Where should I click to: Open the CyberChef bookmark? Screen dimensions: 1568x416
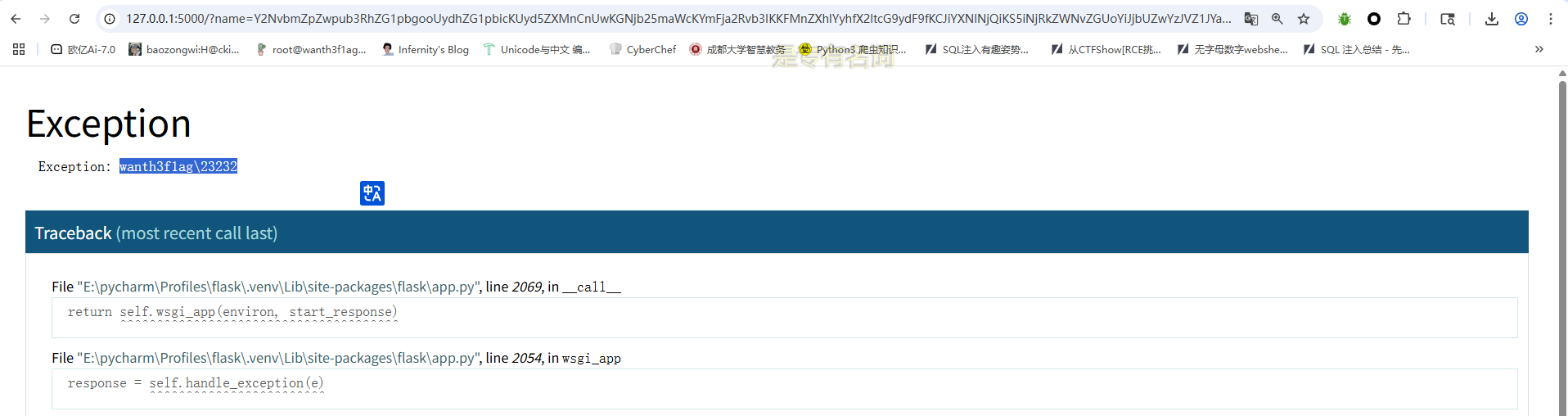coord(643,49)
